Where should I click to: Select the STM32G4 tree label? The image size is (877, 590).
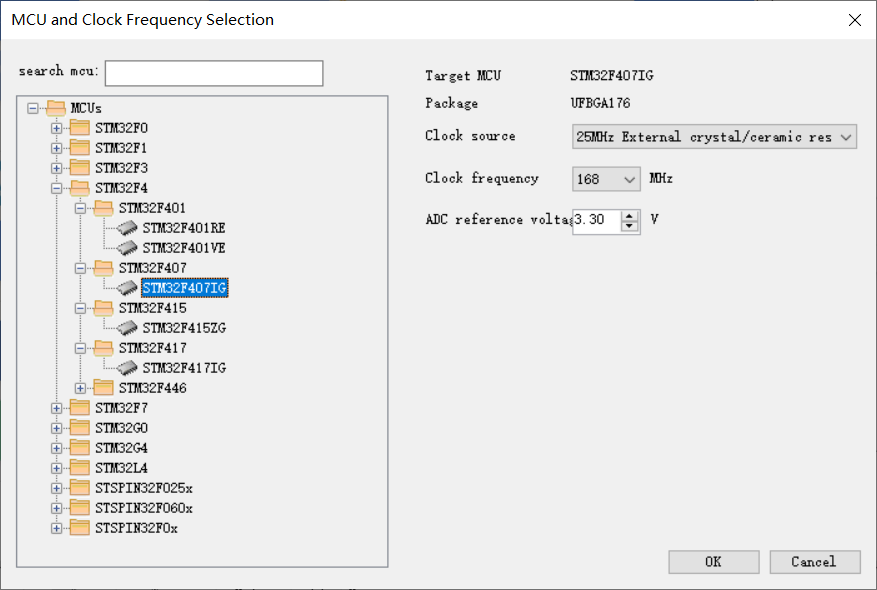click(x=121, y=448)
